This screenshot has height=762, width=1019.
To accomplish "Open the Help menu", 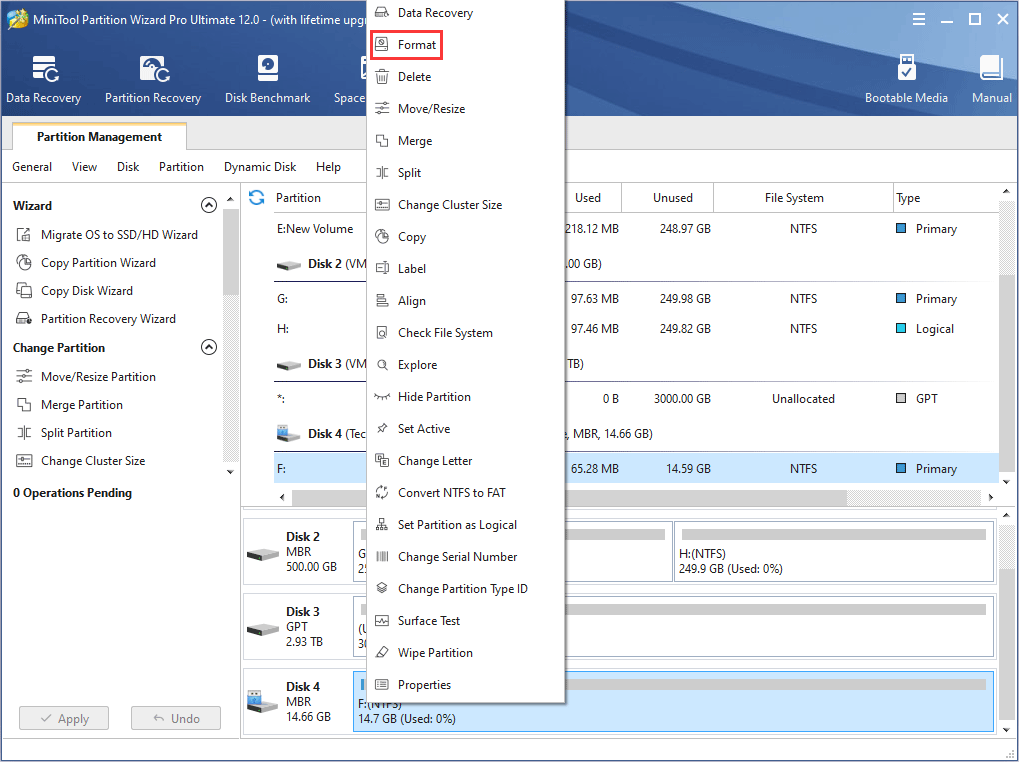I will (x=328, y=167).
